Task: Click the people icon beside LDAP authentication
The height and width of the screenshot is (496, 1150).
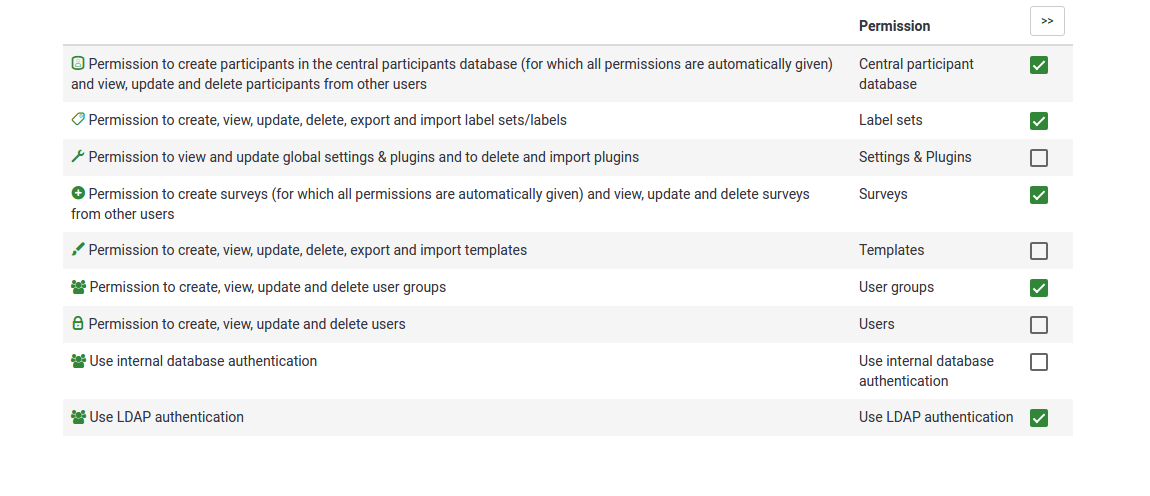Action: [x=78, y=417]
